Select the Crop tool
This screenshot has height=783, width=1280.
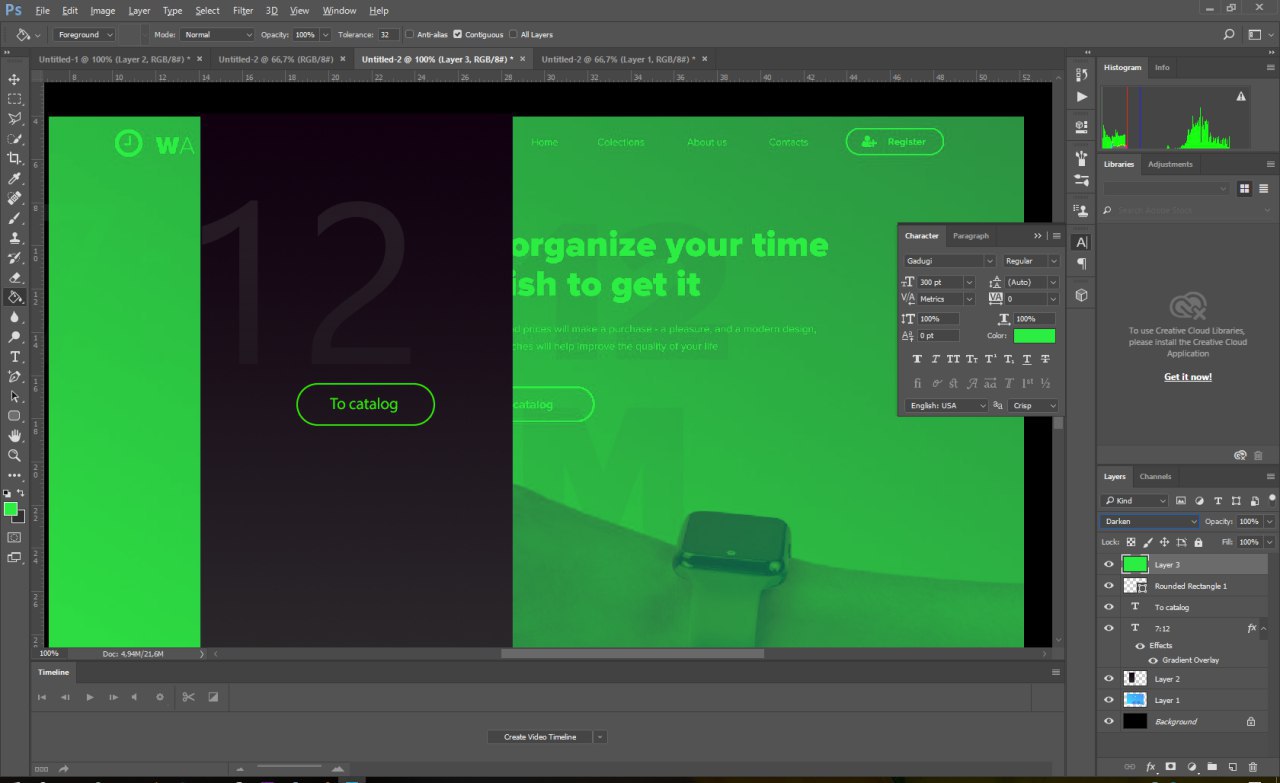(x=14, y=158)
